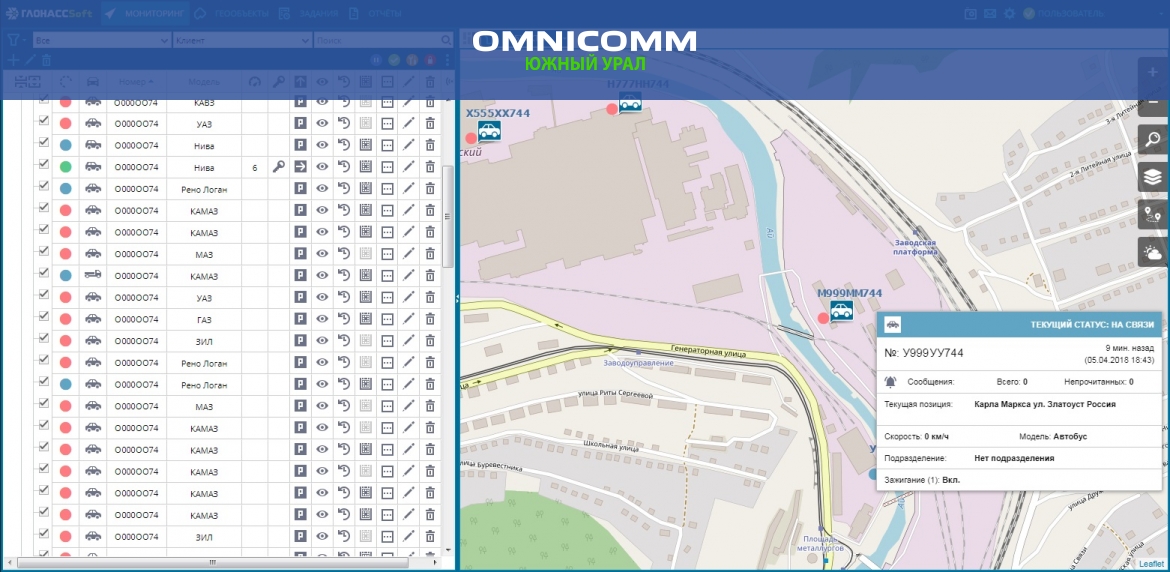Expand the 'Все' filter dropdown

tap(100, 41)
